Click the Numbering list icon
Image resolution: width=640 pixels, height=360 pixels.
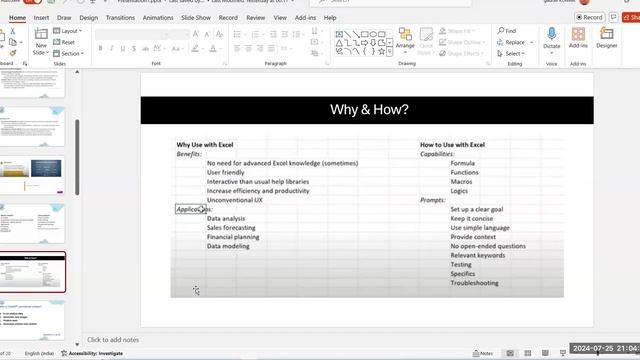tap(257, 35)
